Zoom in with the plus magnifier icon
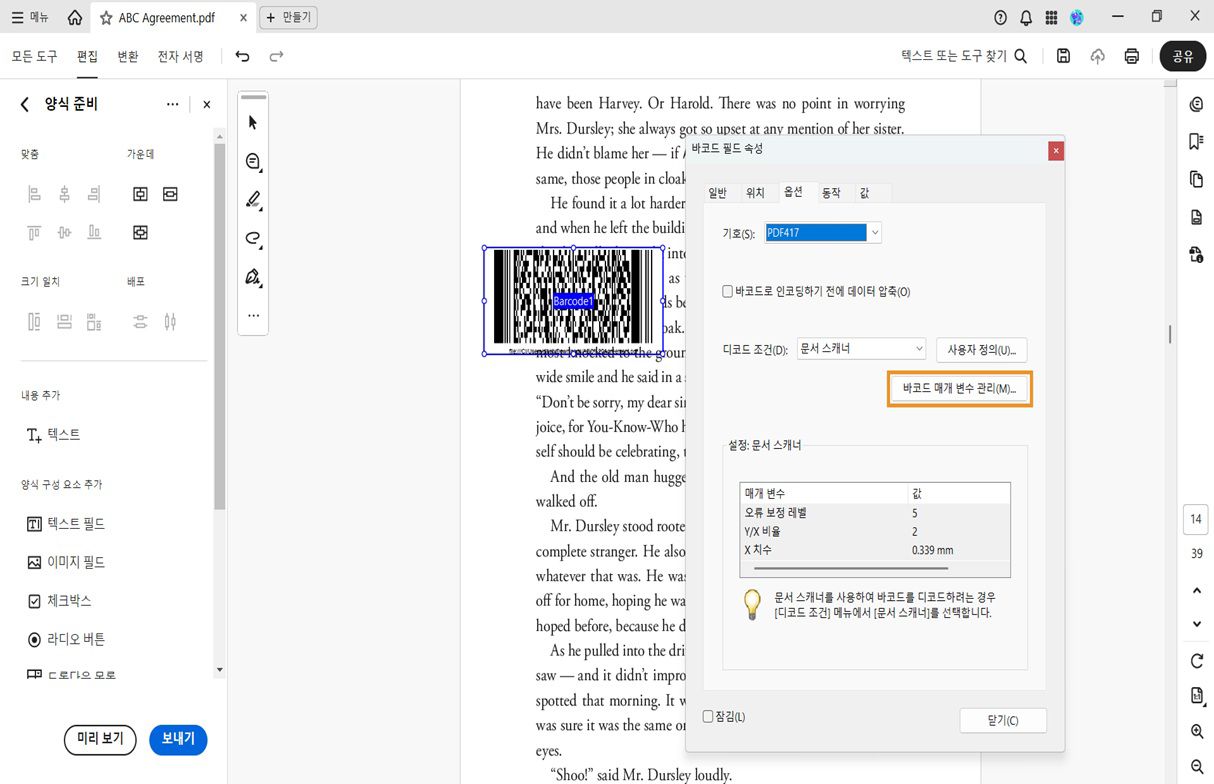Image resolution: width=1214 pixels, height=784 pixels. (1197, 732)
